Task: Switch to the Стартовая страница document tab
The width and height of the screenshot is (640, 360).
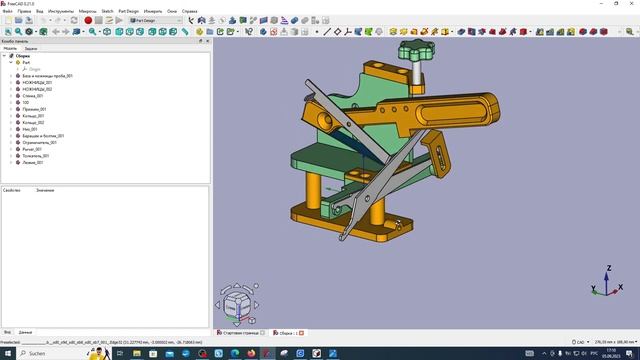Action: 241,333
